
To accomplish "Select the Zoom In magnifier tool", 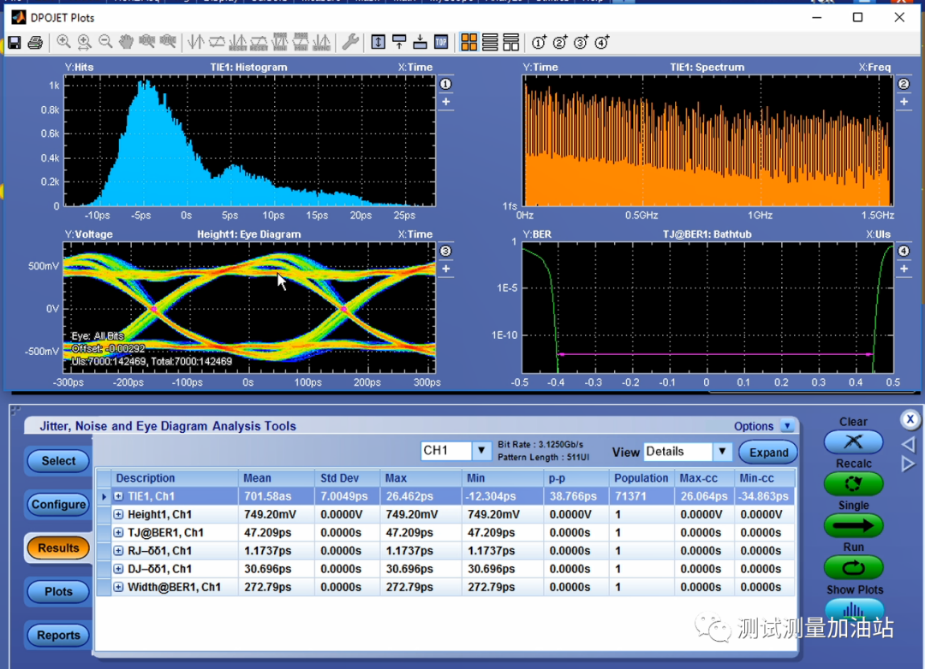I will pyautogui.click(x=64, y=42).
